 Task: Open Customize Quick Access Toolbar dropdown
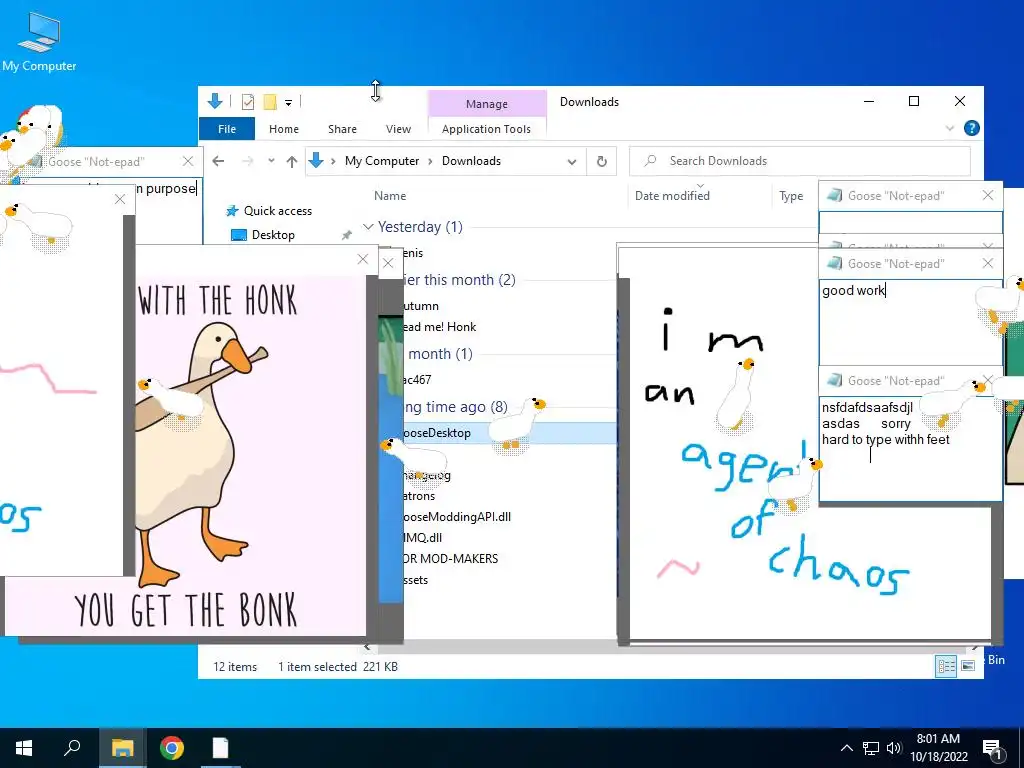pyautogui.click(x=288, y=103)
